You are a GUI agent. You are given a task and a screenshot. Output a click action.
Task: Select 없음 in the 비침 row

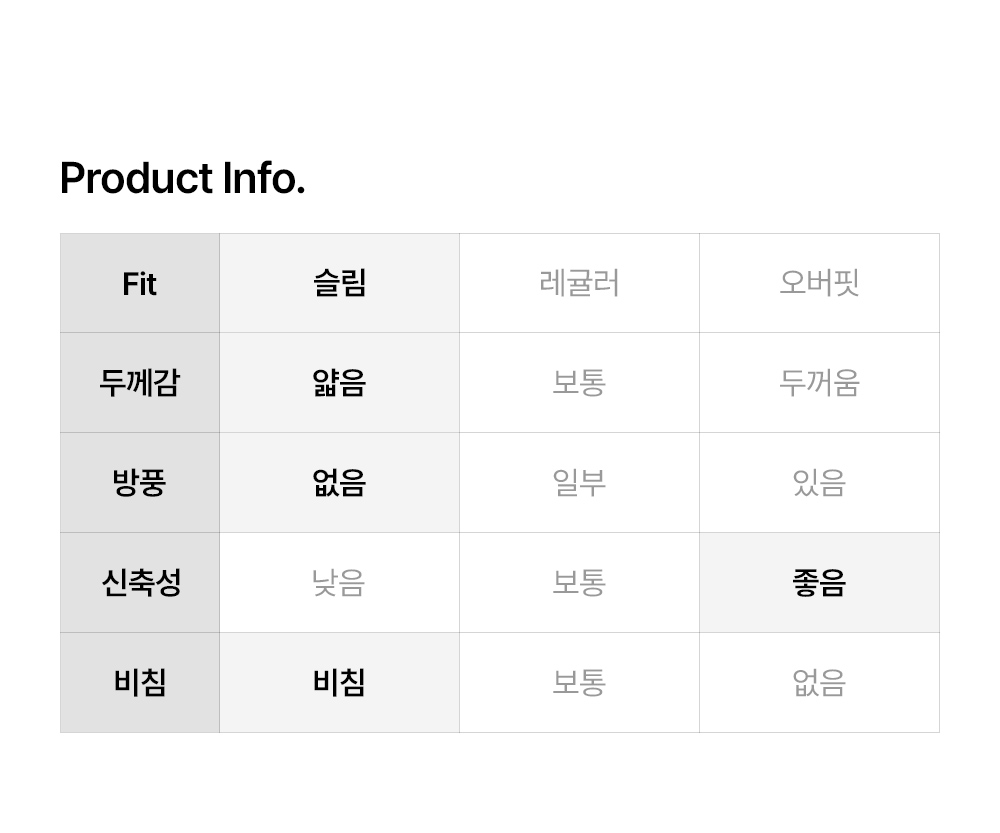pyautogui.click(x=819, y=683)
